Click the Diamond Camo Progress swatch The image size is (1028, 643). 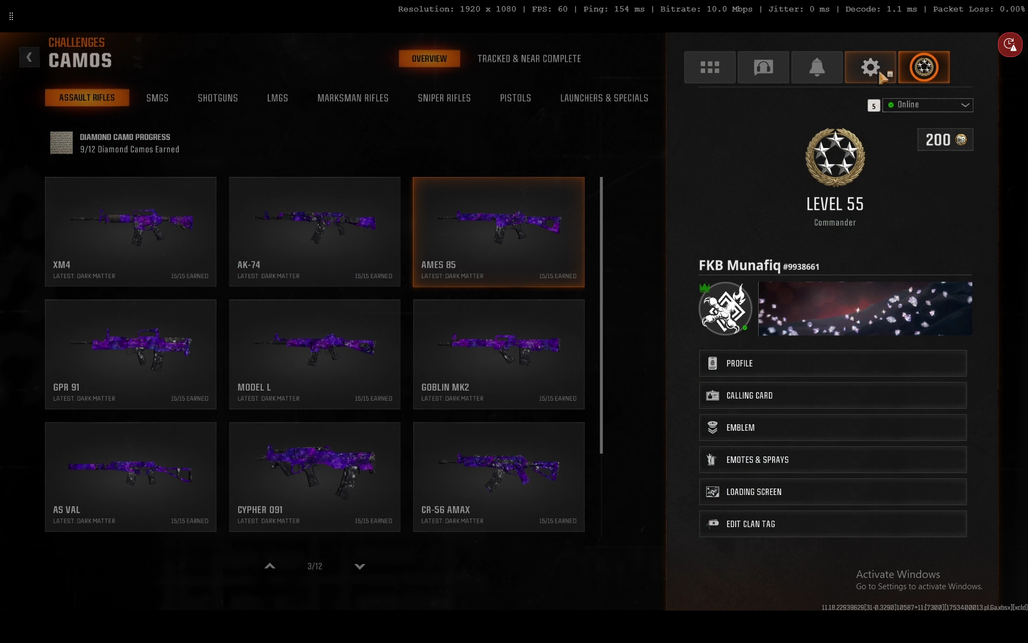pyautogui.click(x=62, y=142)
